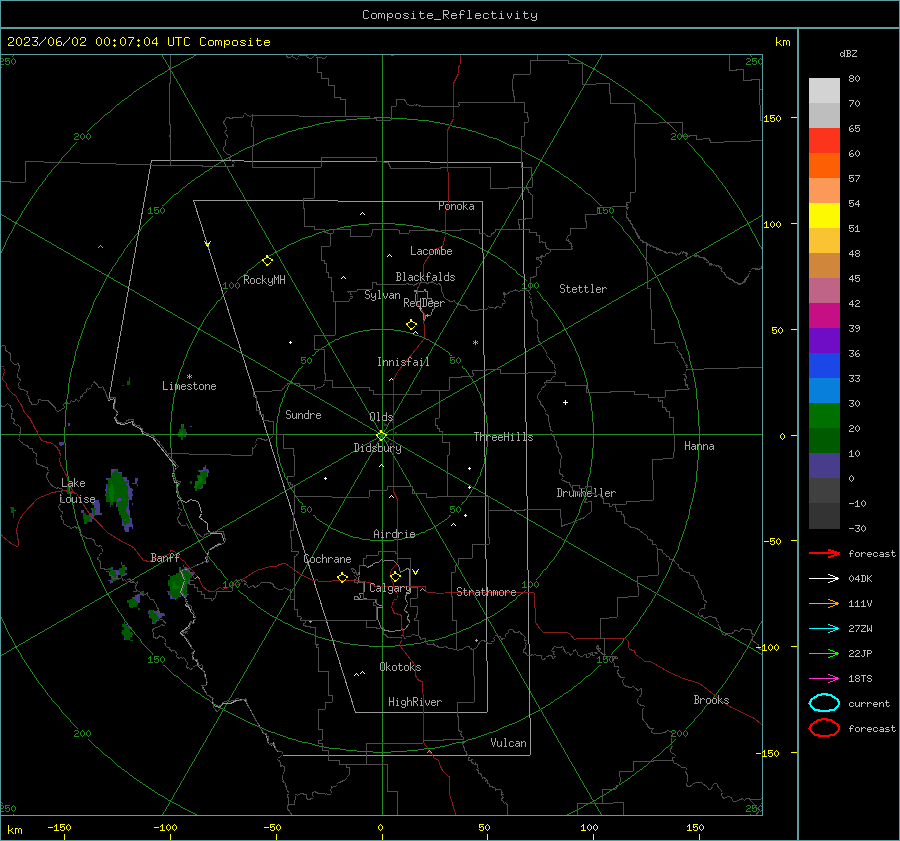
Task: Click the RockyMH label on map
Action: point(264,280)
